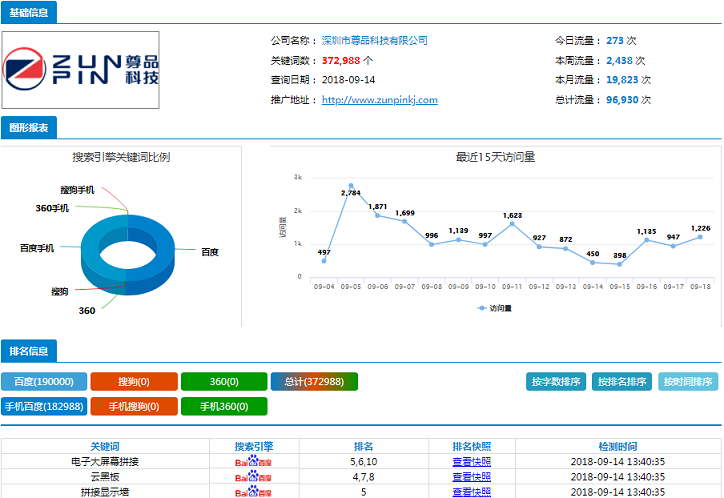Click keyword 云黑板
The height and width of the screenshot is (498, 724).
(105, 477)
